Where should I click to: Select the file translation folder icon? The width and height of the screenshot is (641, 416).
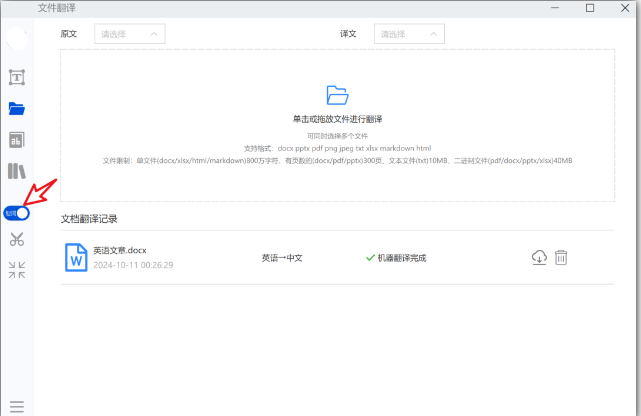tap(17, 109)
